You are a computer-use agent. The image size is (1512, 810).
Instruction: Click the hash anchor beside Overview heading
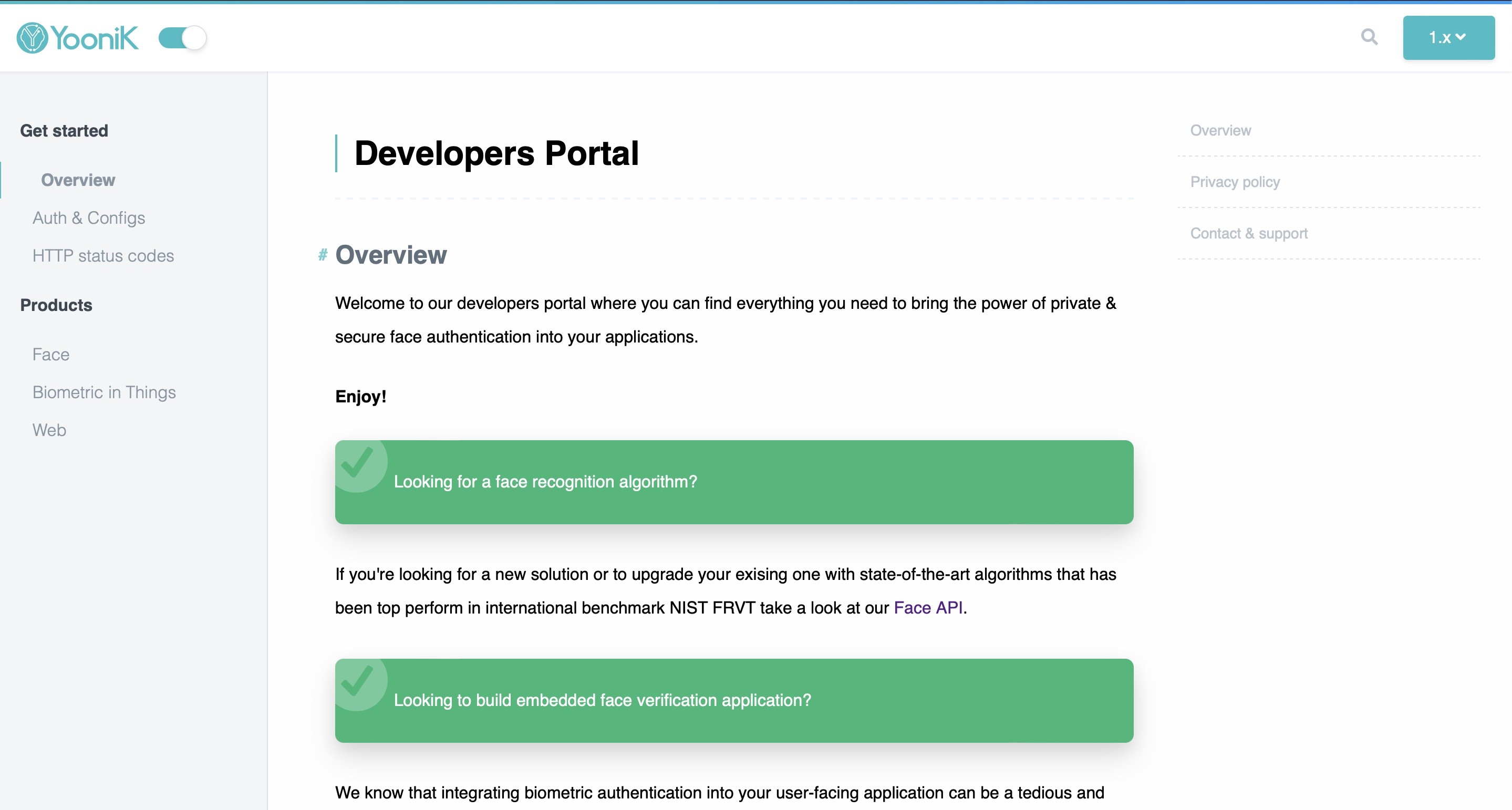click(x=322, y=255)
